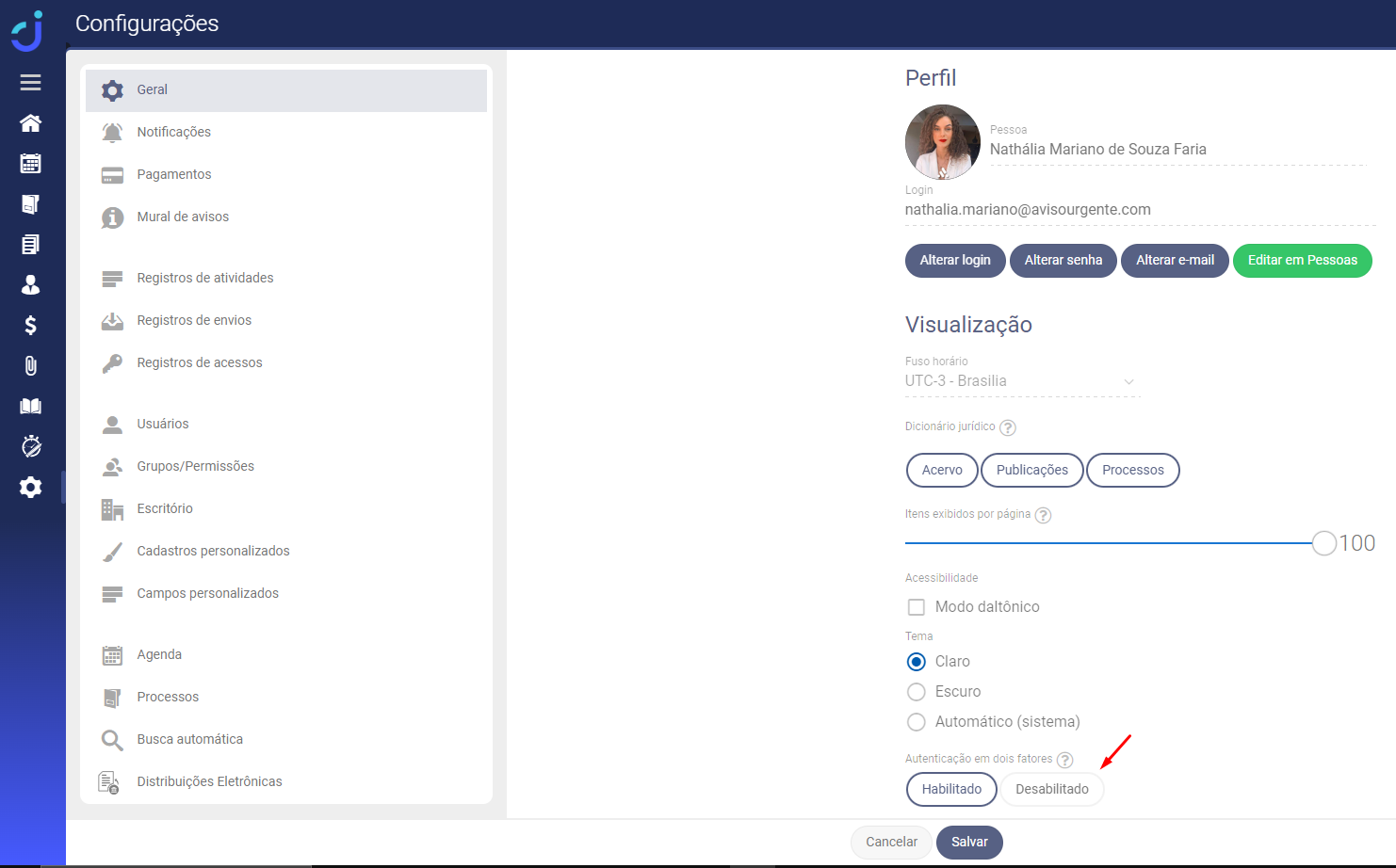The image size is (1396, 868).
Task: Open Grupos/Permissões settings section
Action: [x=195, y=466]
